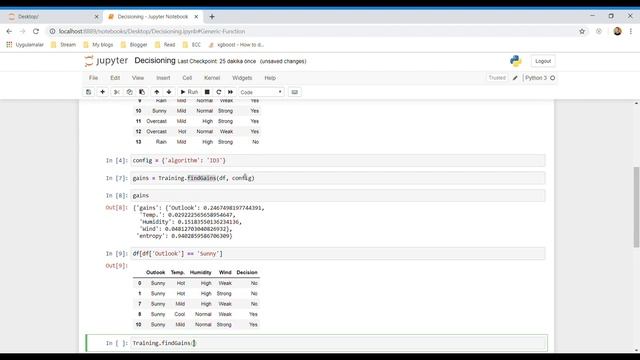Insert a cell below with the plus icon
Screen dimensions: 640x360
pyautogui.click(x=102, y=92)
